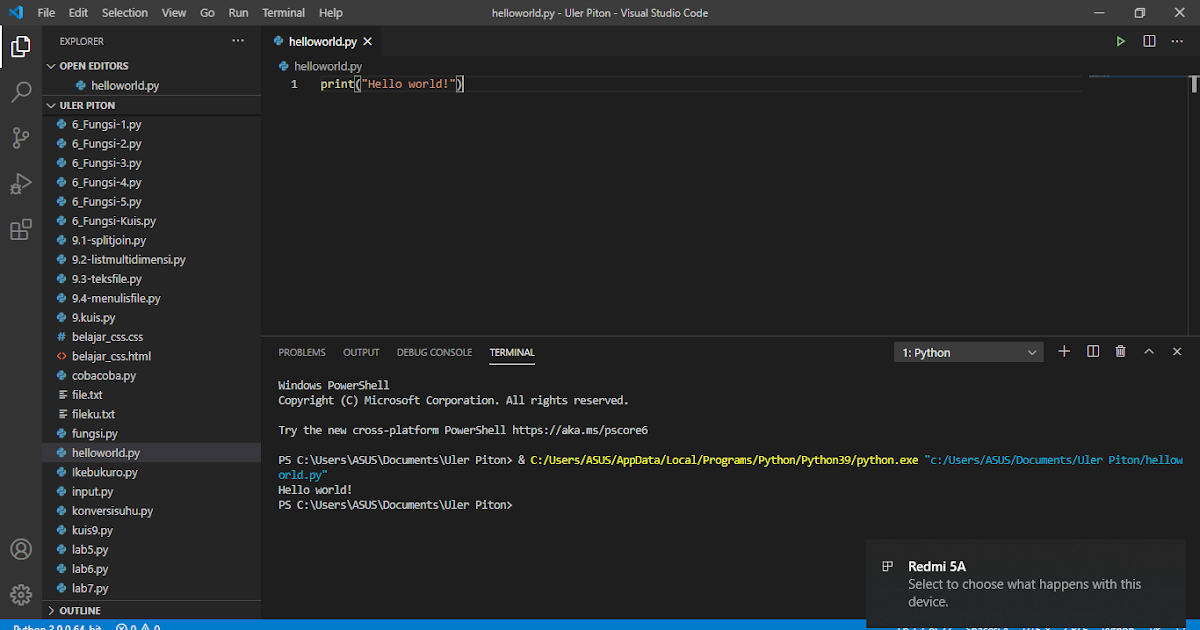Dismiss the Redmi 5A device notification
This screenshot has width=1200, height=630.
tap(1024, 584)
